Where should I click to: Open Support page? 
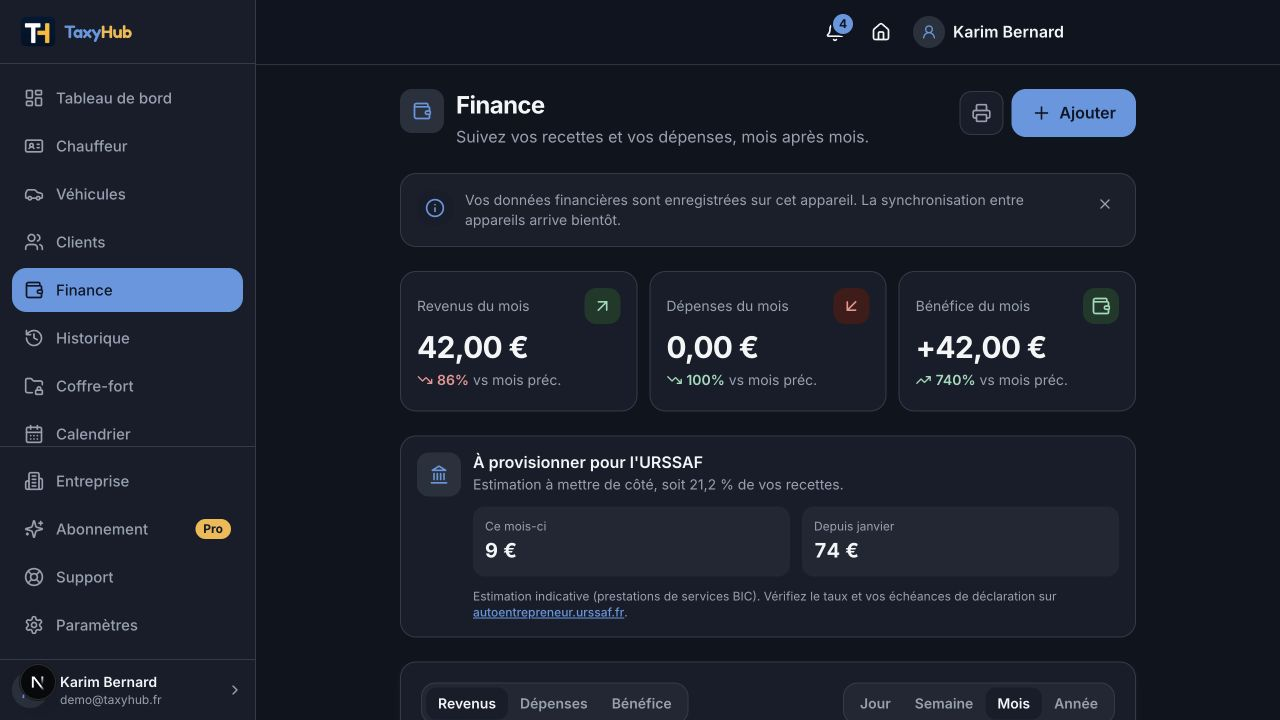pyautogui.click(x=127, y=577)
